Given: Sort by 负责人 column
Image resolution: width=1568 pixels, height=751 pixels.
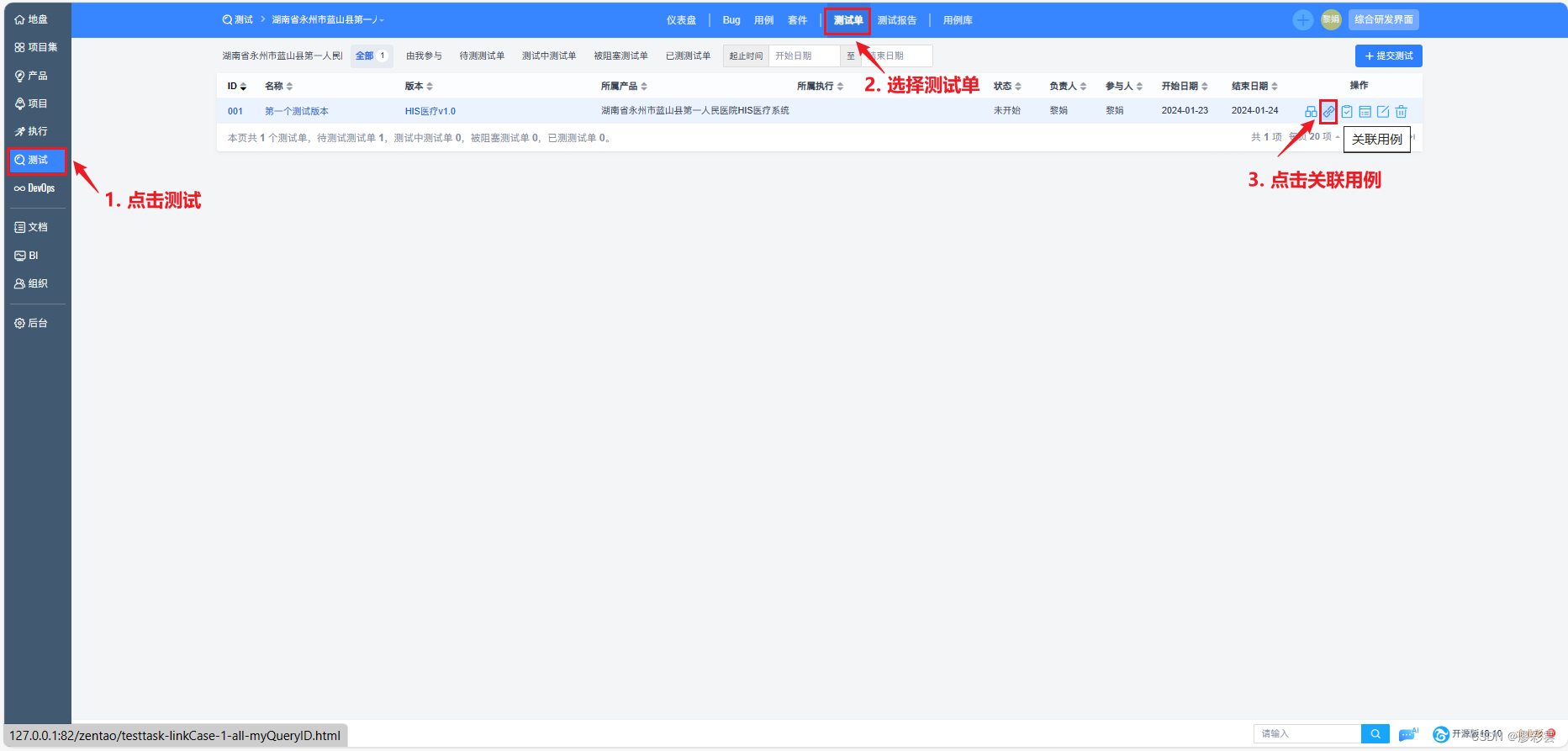Looking at the screenshot, I should tap(1068, 86).
